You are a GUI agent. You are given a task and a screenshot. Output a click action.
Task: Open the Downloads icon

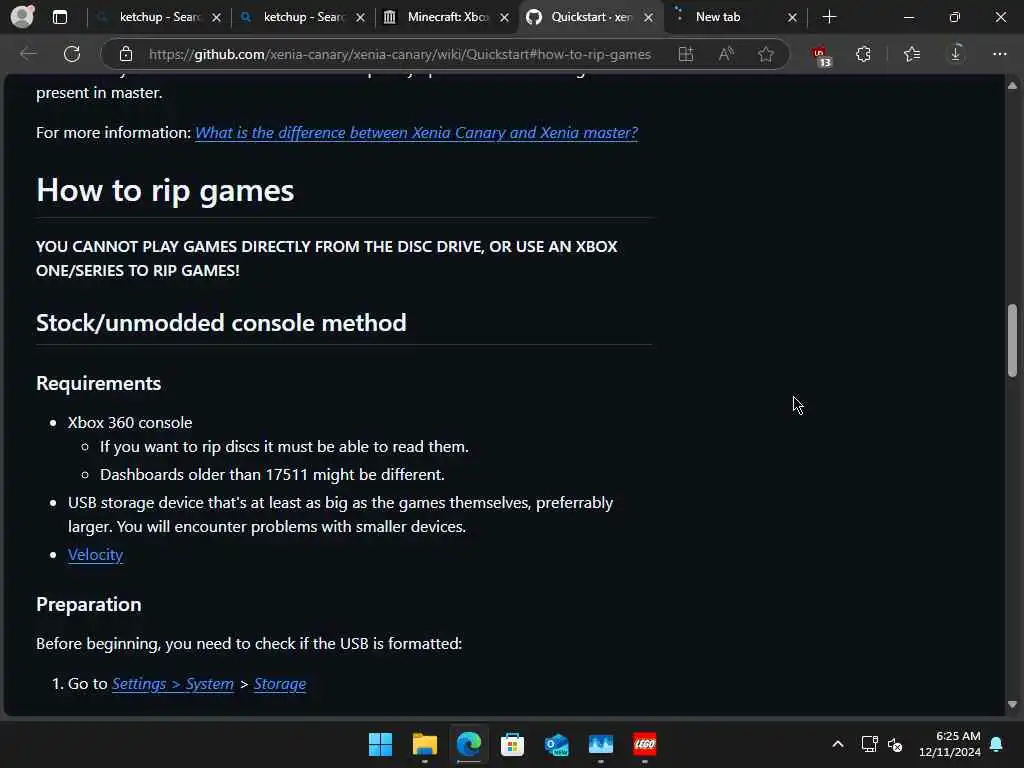tap(956, 54)
